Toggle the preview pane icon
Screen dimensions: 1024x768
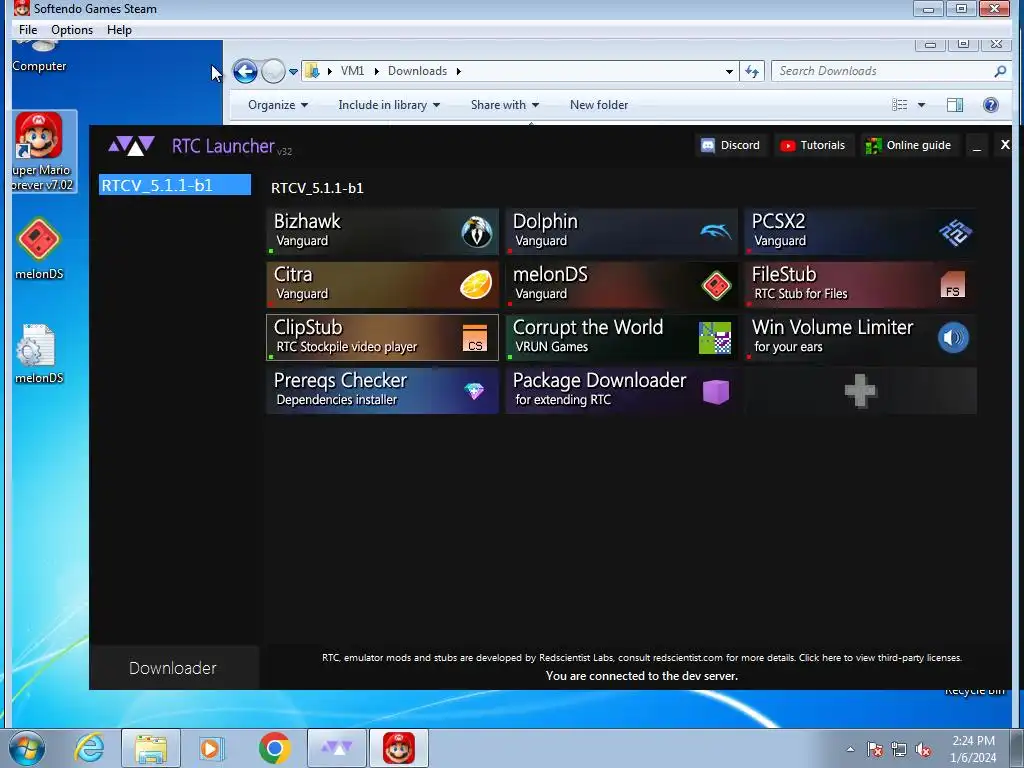(955, 105)
